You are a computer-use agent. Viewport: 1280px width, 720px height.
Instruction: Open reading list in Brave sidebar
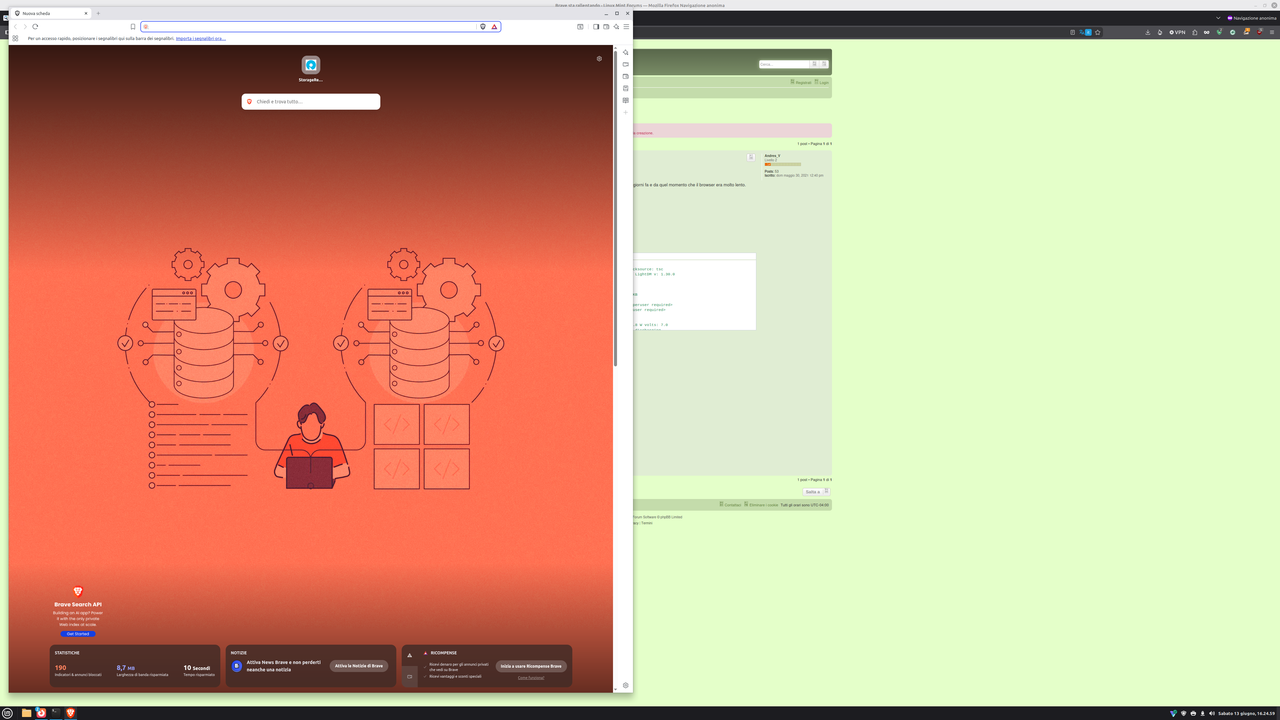626,100
